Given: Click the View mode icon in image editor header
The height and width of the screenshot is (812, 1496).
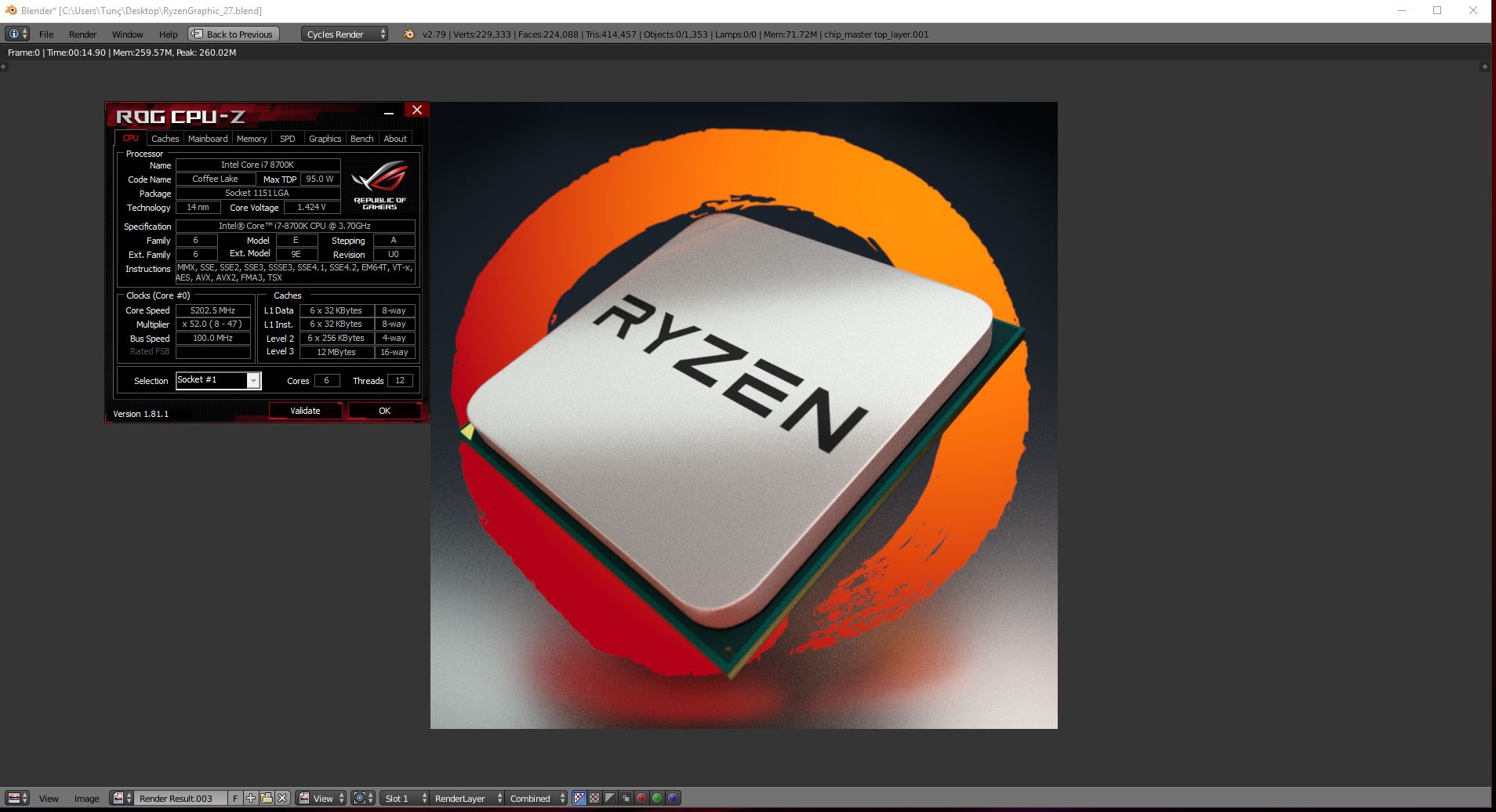Looking at the screenshot, I should pyautogui.click(x=304, y=798).
